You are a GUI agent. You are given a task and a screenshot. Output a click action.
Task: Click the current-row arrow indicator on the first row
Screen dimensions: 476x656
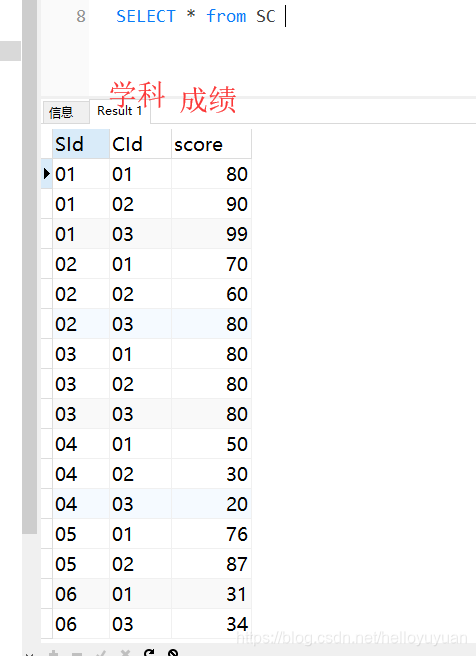click(x=46, y=174)
